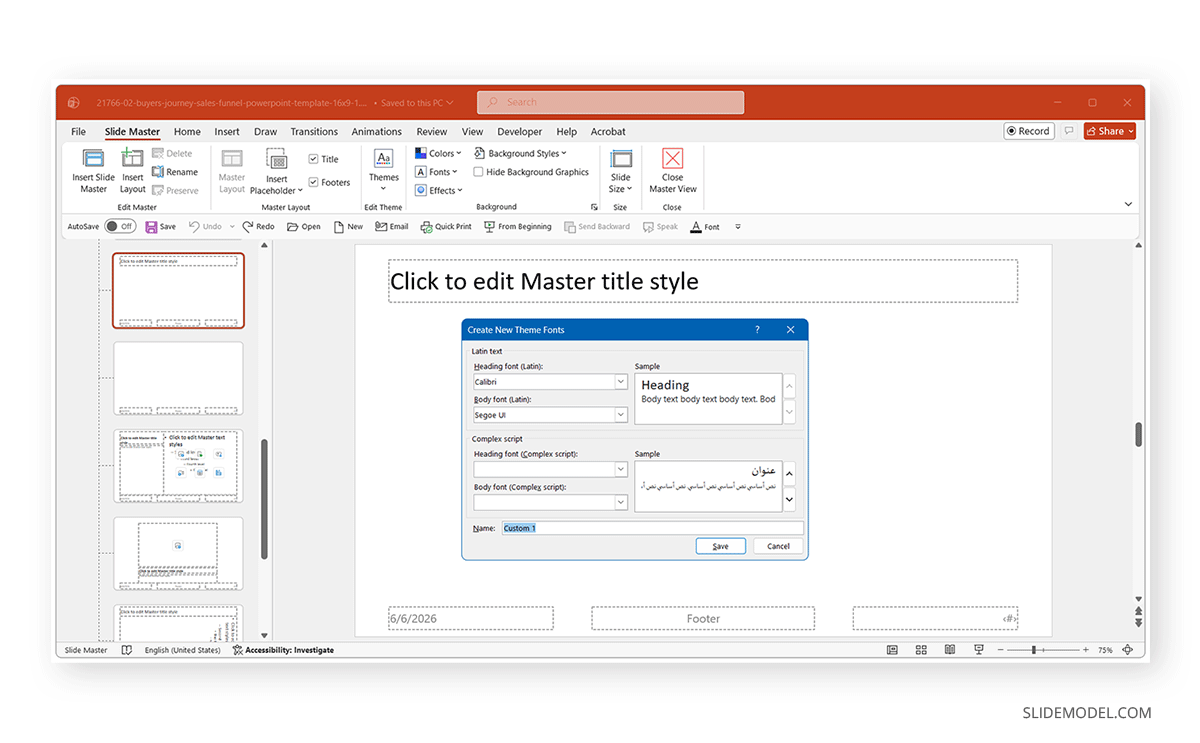Uncheck the Title checkbox
1200x743 pixels.
coord(313,159)
